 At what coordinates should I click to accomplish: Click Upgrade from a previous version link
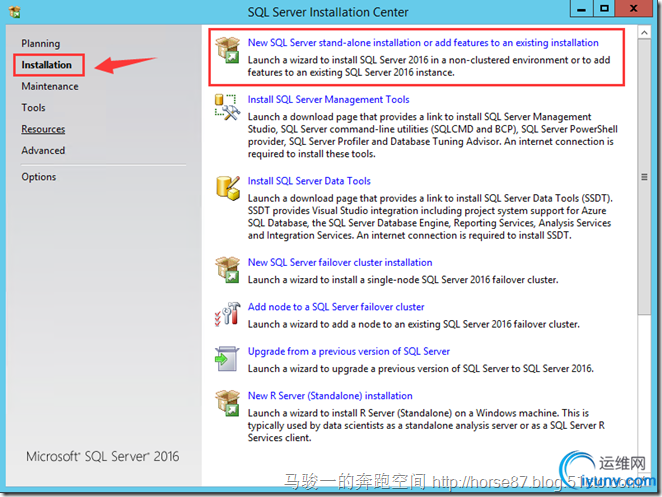[x=349, y=352]
